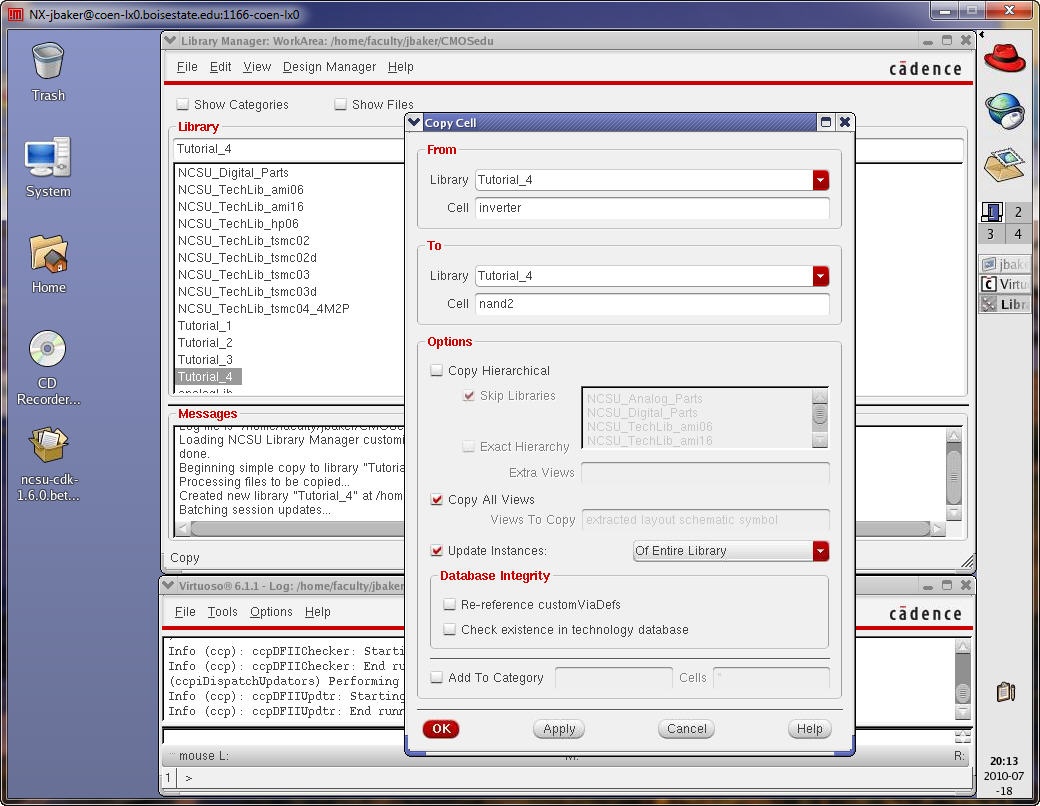
Task: Open the ncsu-cdk package icon
Action: point(47,446)
